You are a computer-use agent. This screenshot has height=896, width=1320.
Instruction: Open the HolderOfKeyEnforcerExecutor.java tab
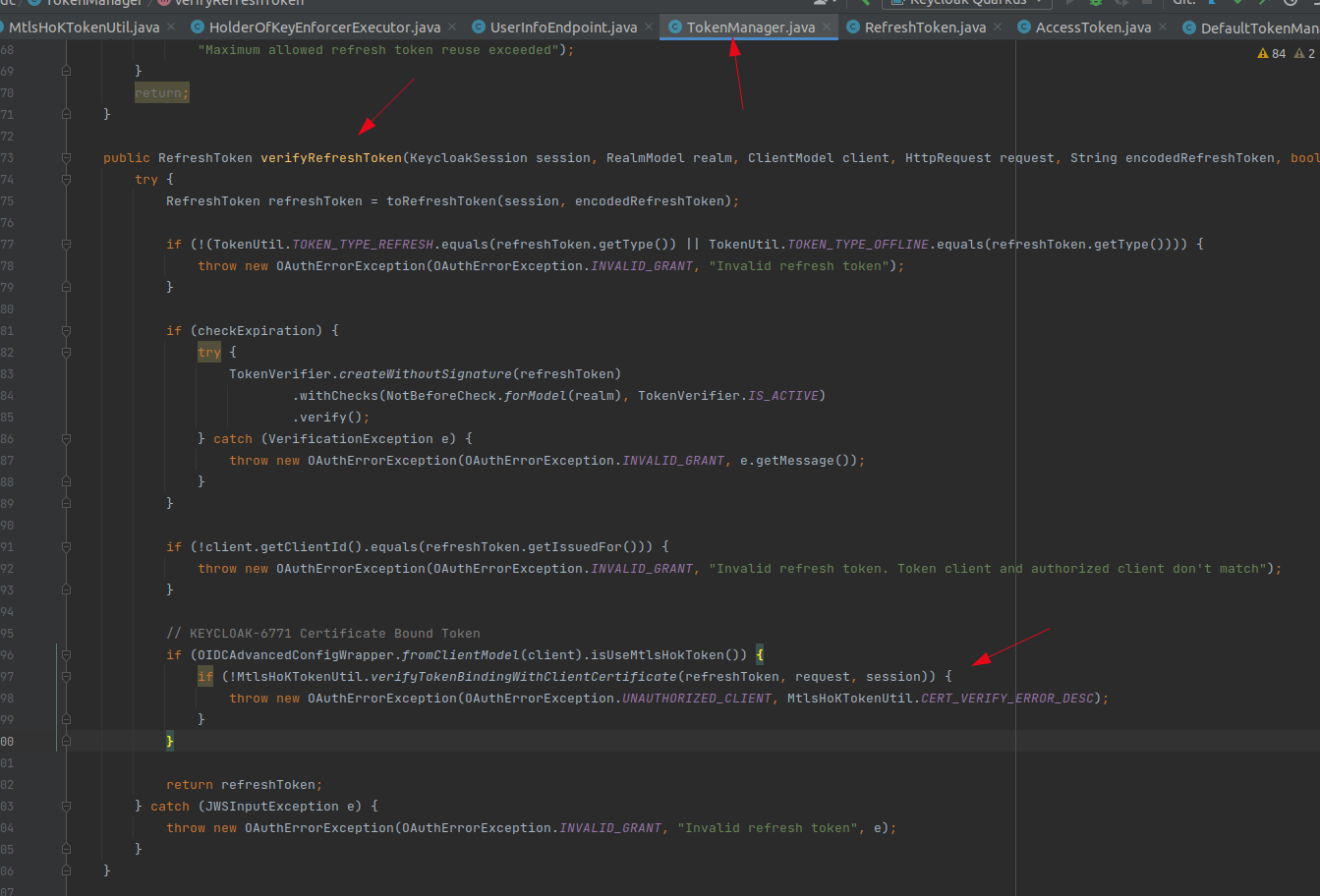tap(324, 28)
